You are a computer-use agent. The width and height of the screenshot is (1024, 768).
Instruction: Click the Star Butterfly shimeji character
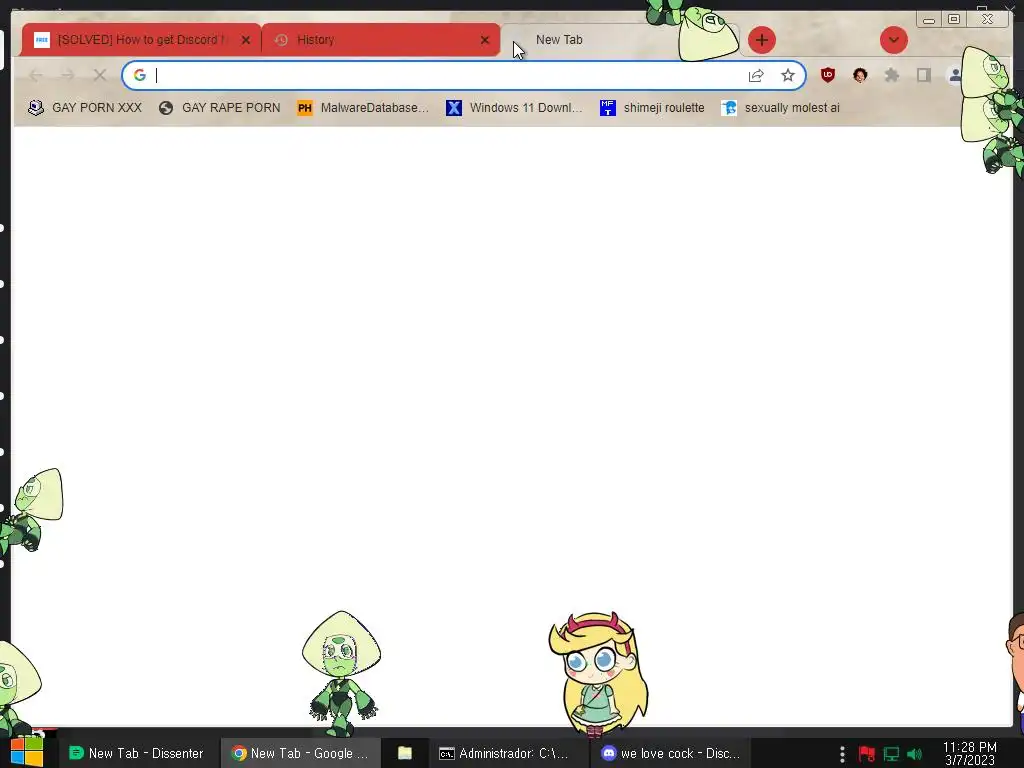pyautogui.click(x=598, y=673)
